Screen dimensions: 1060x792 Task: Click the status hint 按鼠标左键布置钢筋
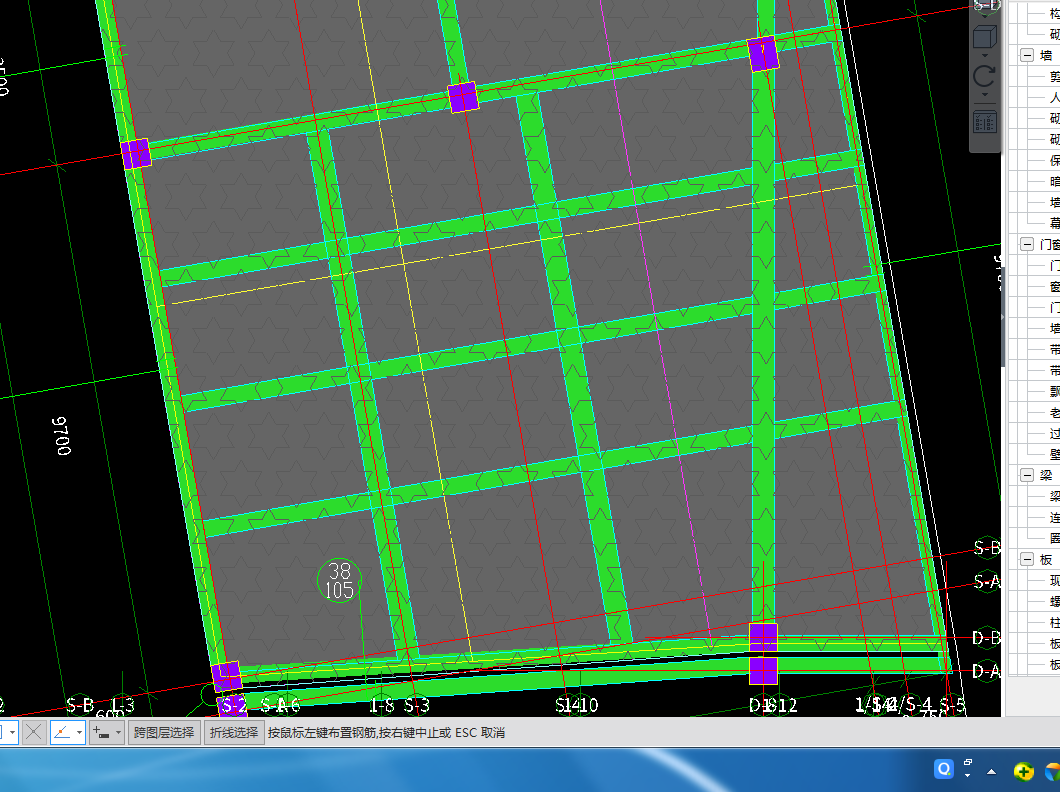322,733
